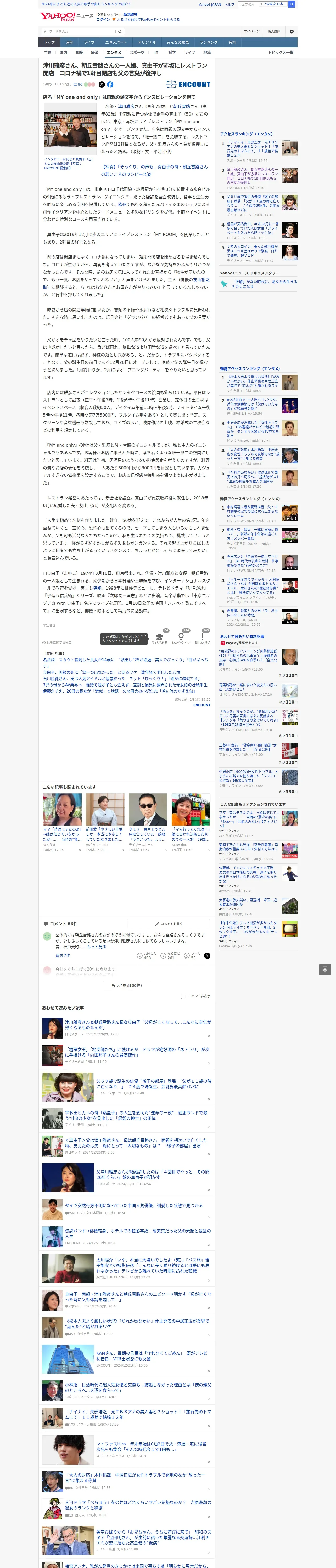Click the Yahoo! JAPAN News logo
The width and height of the screenshot is (336, 1568).
coord(66,16)
